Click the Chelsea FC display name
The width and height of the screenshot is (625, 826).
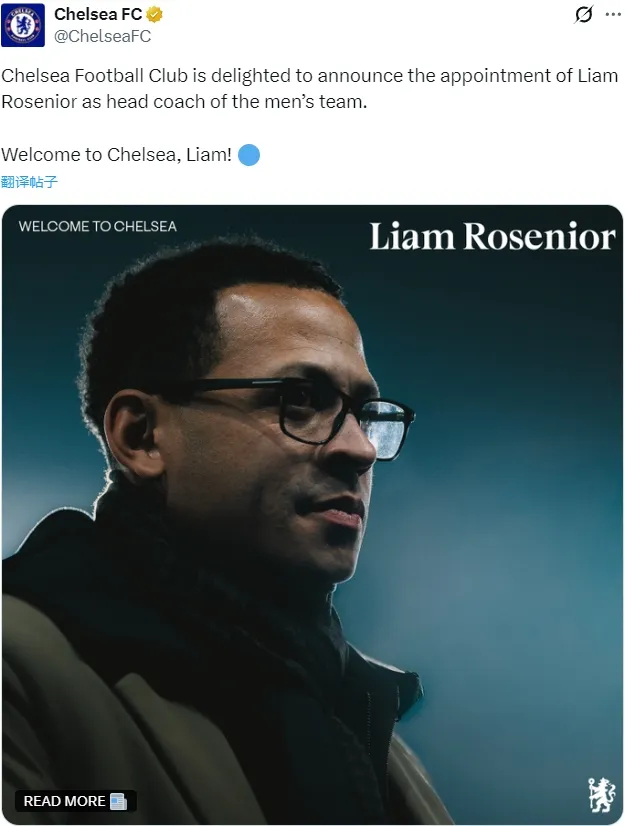99,14
